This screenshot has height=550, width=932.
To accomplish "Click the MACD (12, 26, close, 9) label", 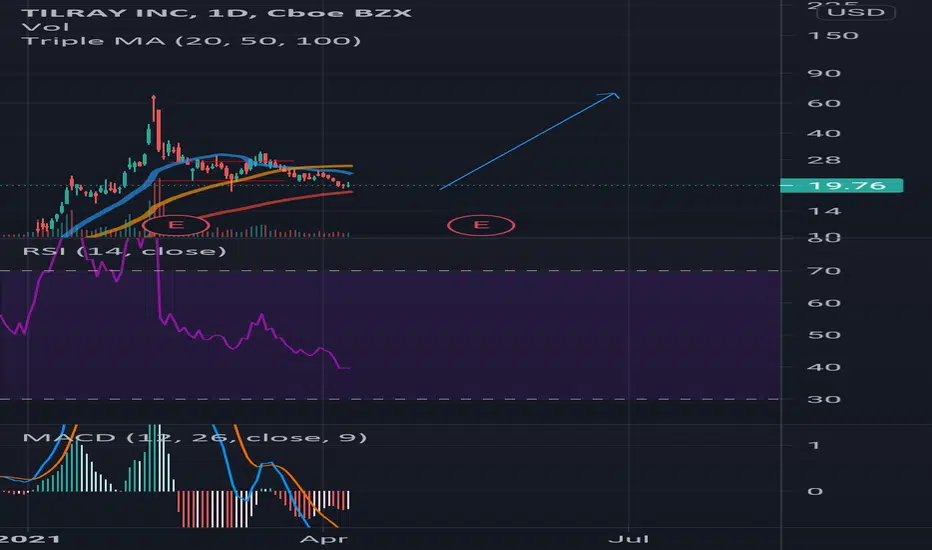I will point(194,438).
